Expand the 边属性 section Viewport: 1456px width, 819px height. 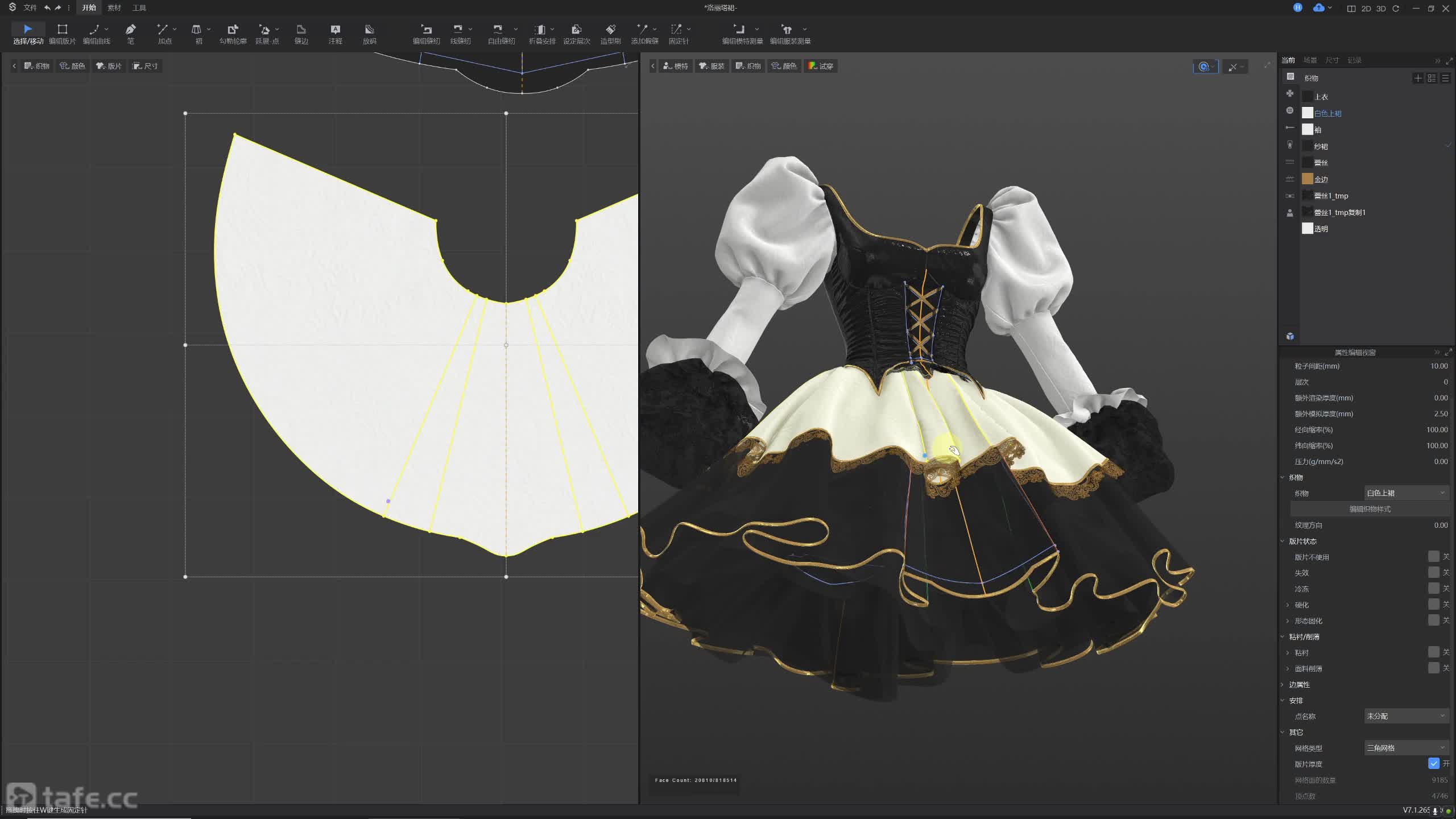(1283, 684)
